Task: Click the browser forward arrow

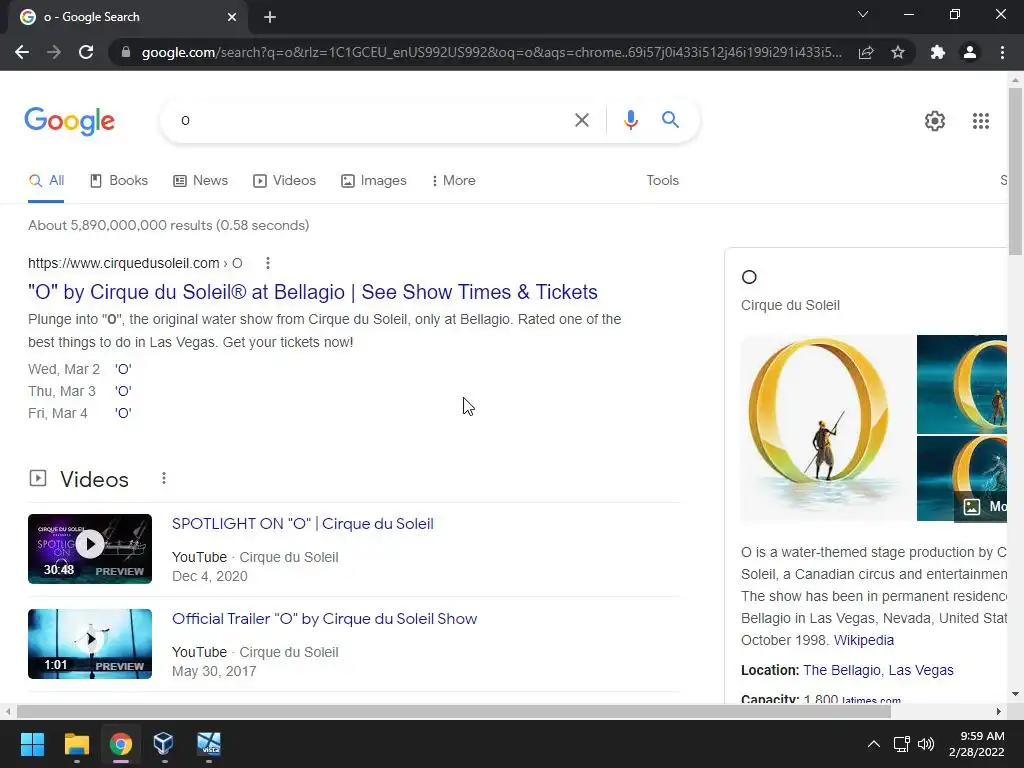Action: coord(54,52)
